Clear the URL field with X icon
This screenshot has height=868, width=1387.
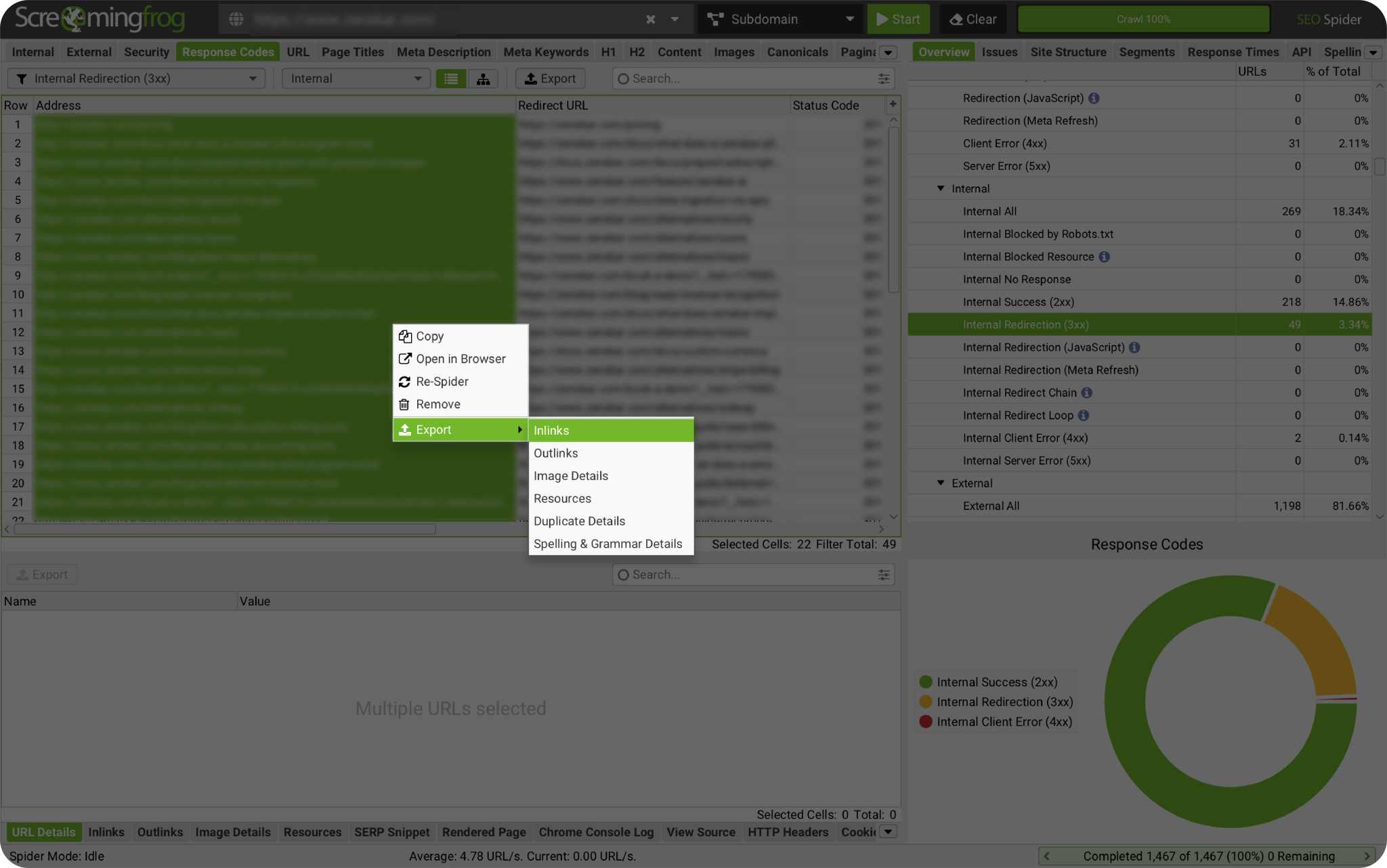(x=650, y=19)
